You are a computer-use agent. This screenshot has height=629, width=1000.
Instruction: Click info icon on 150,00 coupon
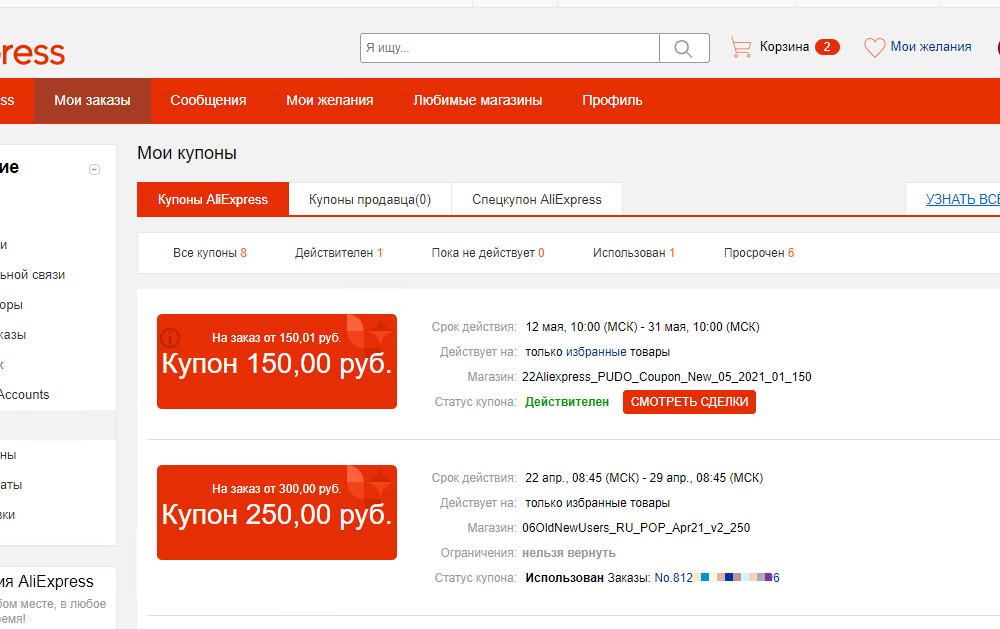pyautogui.click(x=170, y=337)
